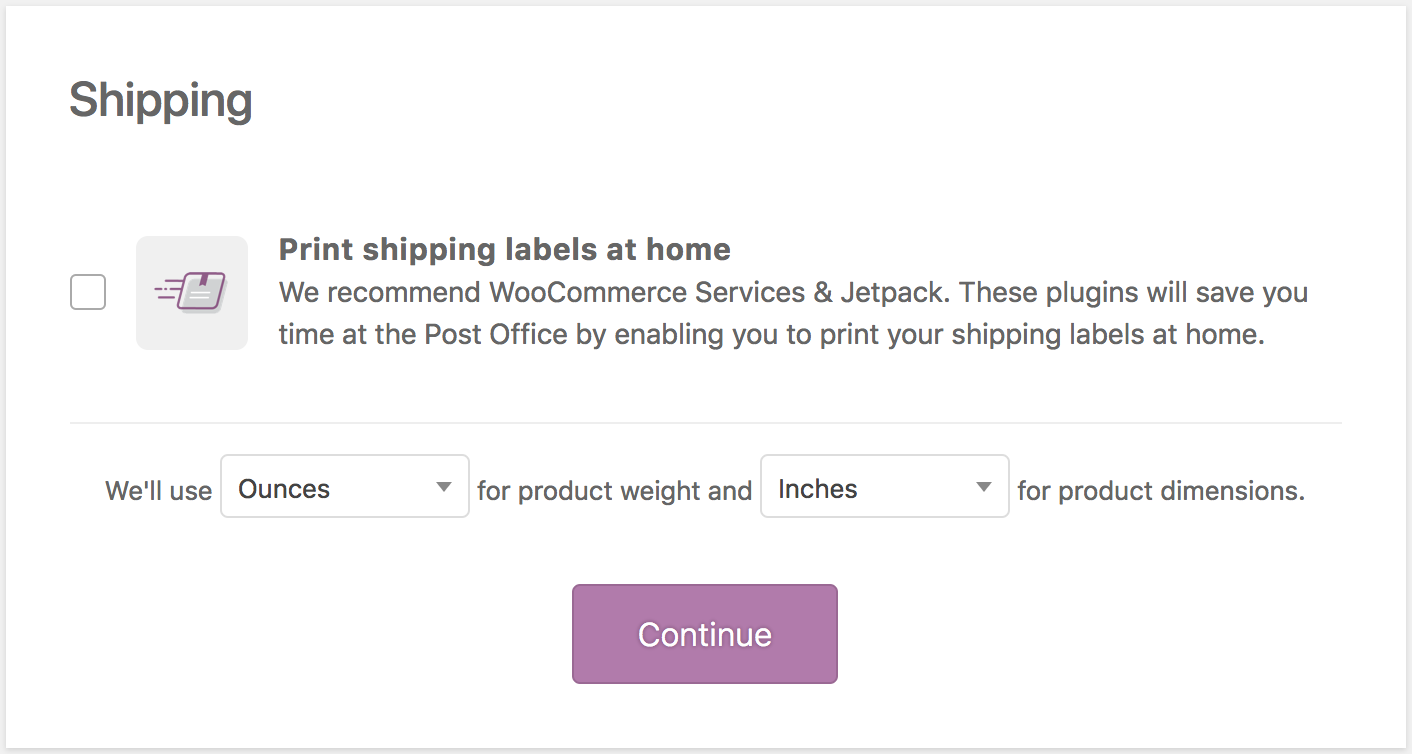Click the "for product dimensions." text
Screen dimensions: 1412x754
click(1161, 491)
